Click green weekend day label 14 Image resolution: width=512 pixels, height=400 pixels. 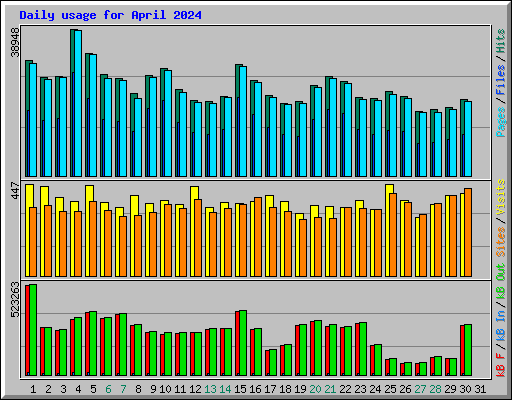coord(225,389)
